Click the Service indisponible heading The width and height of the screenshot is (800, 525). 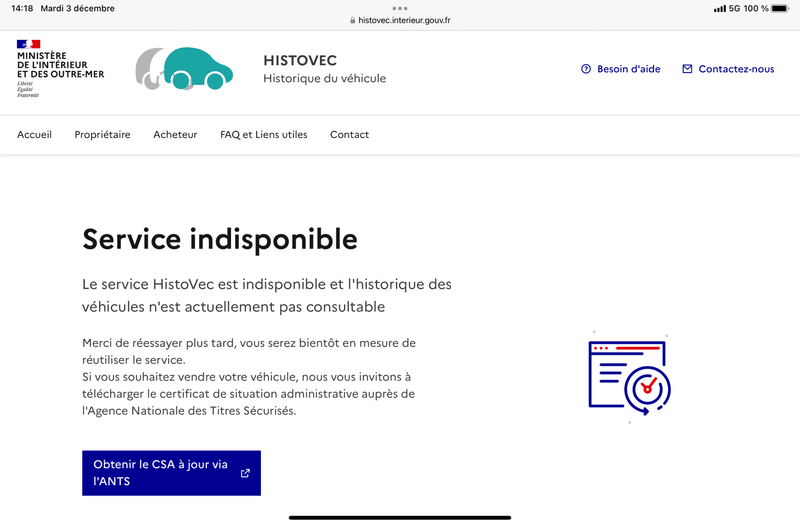pos(220,239)
